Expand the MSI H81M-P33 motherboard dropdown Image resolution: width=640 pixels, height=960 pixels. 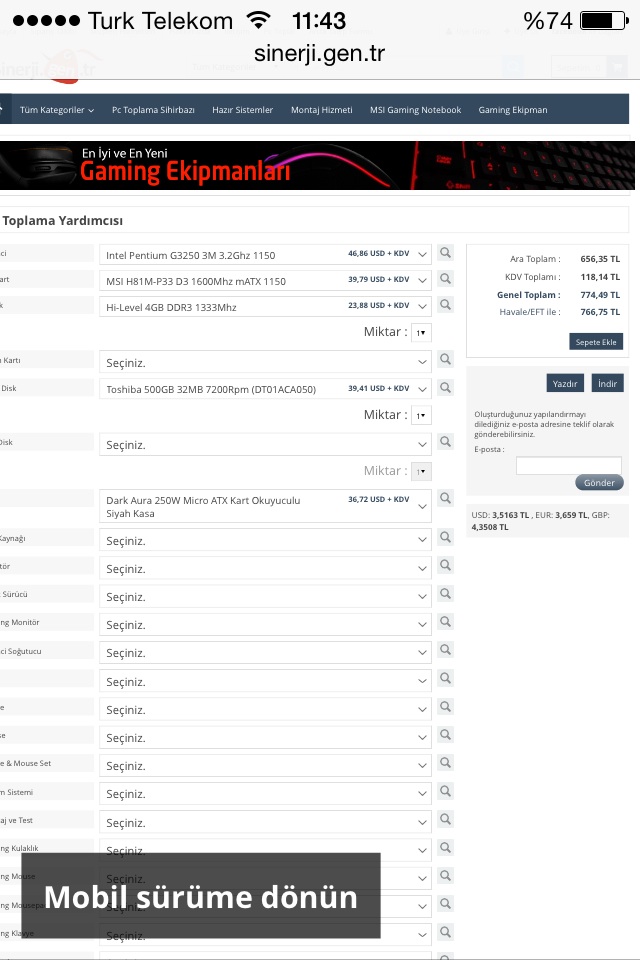tap(265, 281)
